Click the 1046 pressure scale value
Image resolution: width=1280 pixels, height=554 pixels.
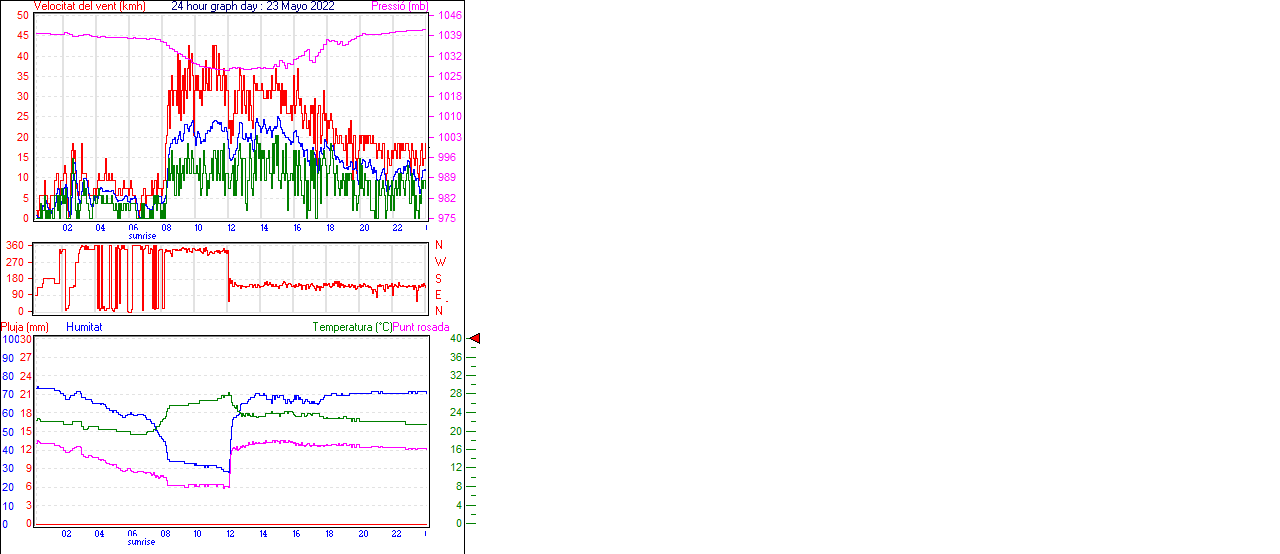pyautogui.click(x=449, y=16)
